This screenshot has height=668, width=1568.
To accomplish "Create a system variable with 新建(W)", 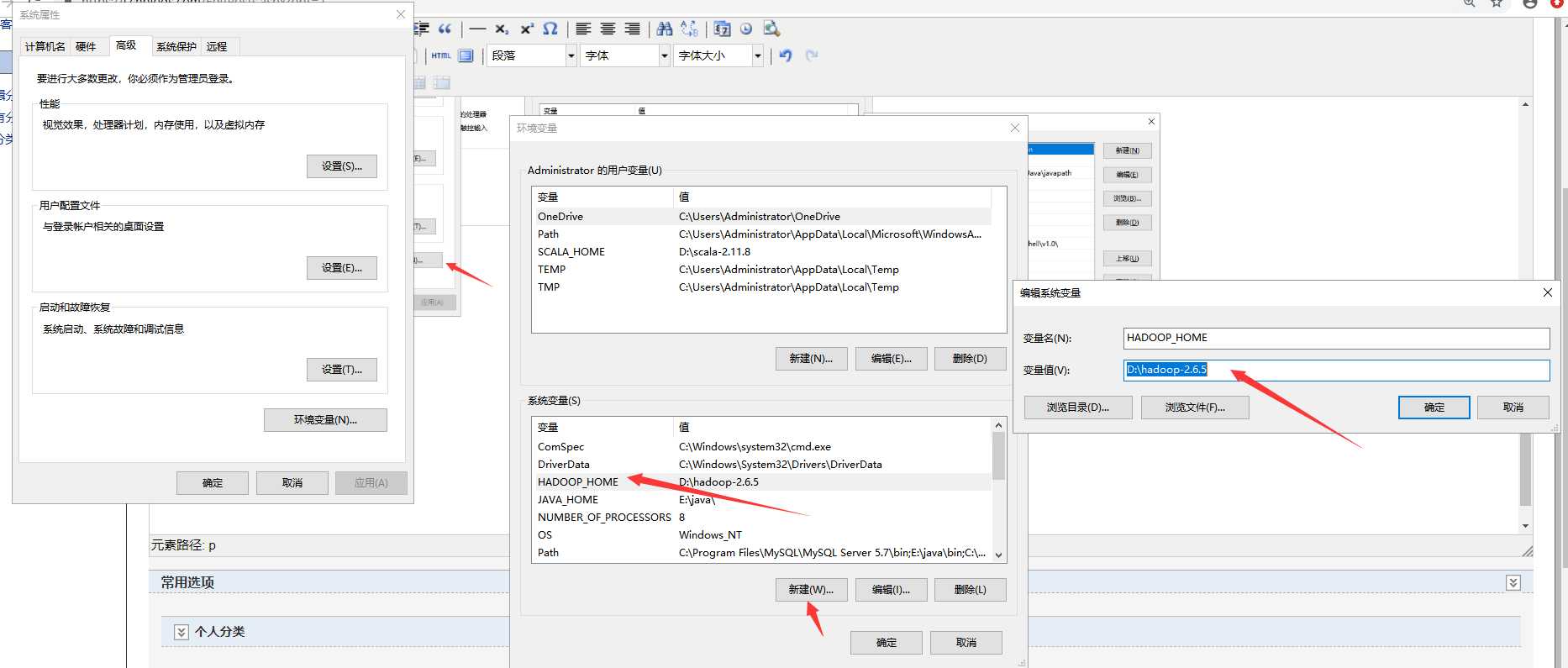I will pyautogui.click(x=811, y=590).
